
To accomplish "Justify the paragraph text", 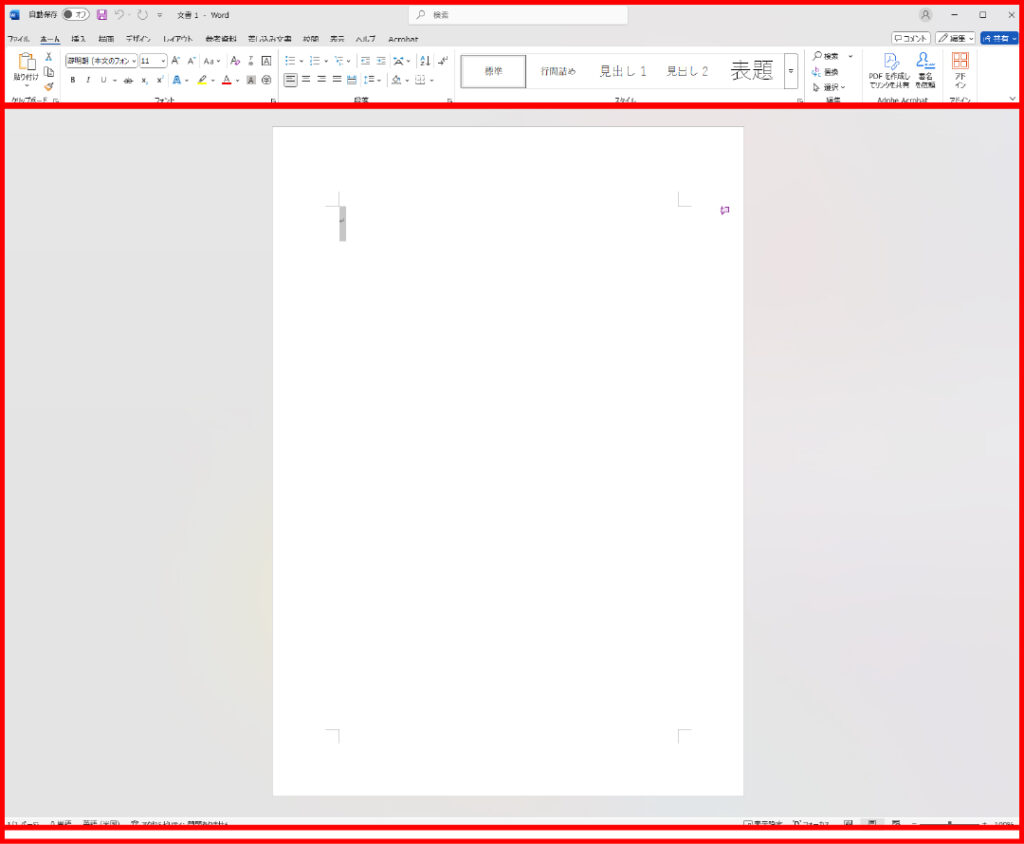I will pyautogui.click(x=337, y=80).
